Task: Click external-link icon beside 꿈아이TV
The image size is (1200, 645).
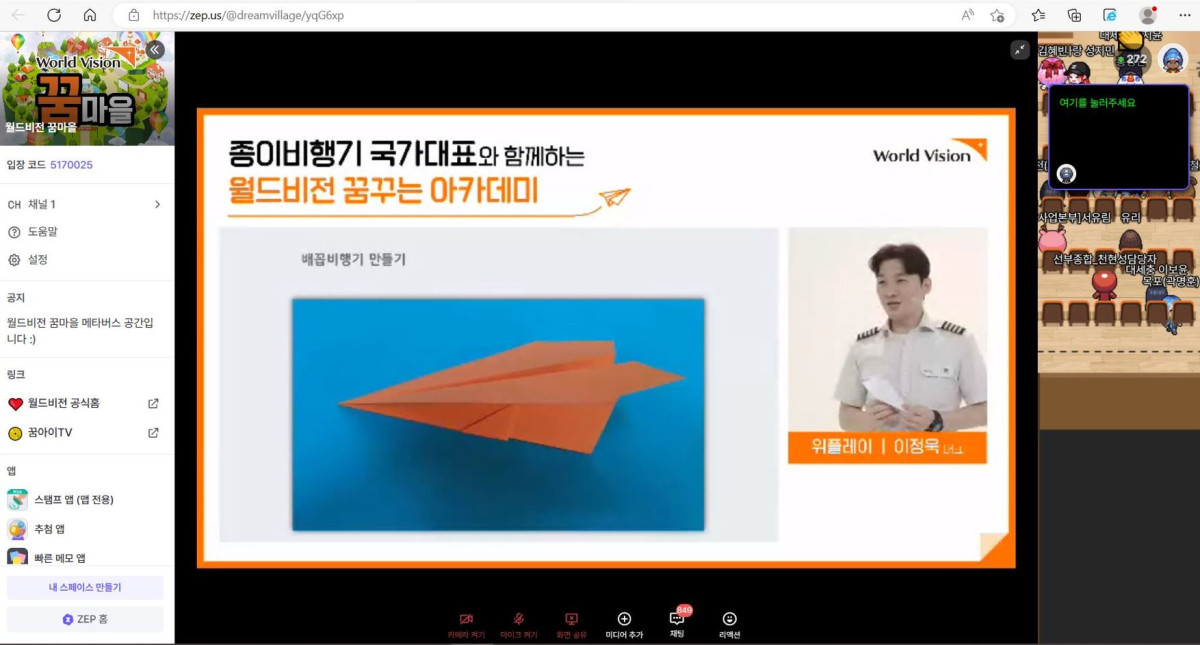Action: tap(153, 432)
